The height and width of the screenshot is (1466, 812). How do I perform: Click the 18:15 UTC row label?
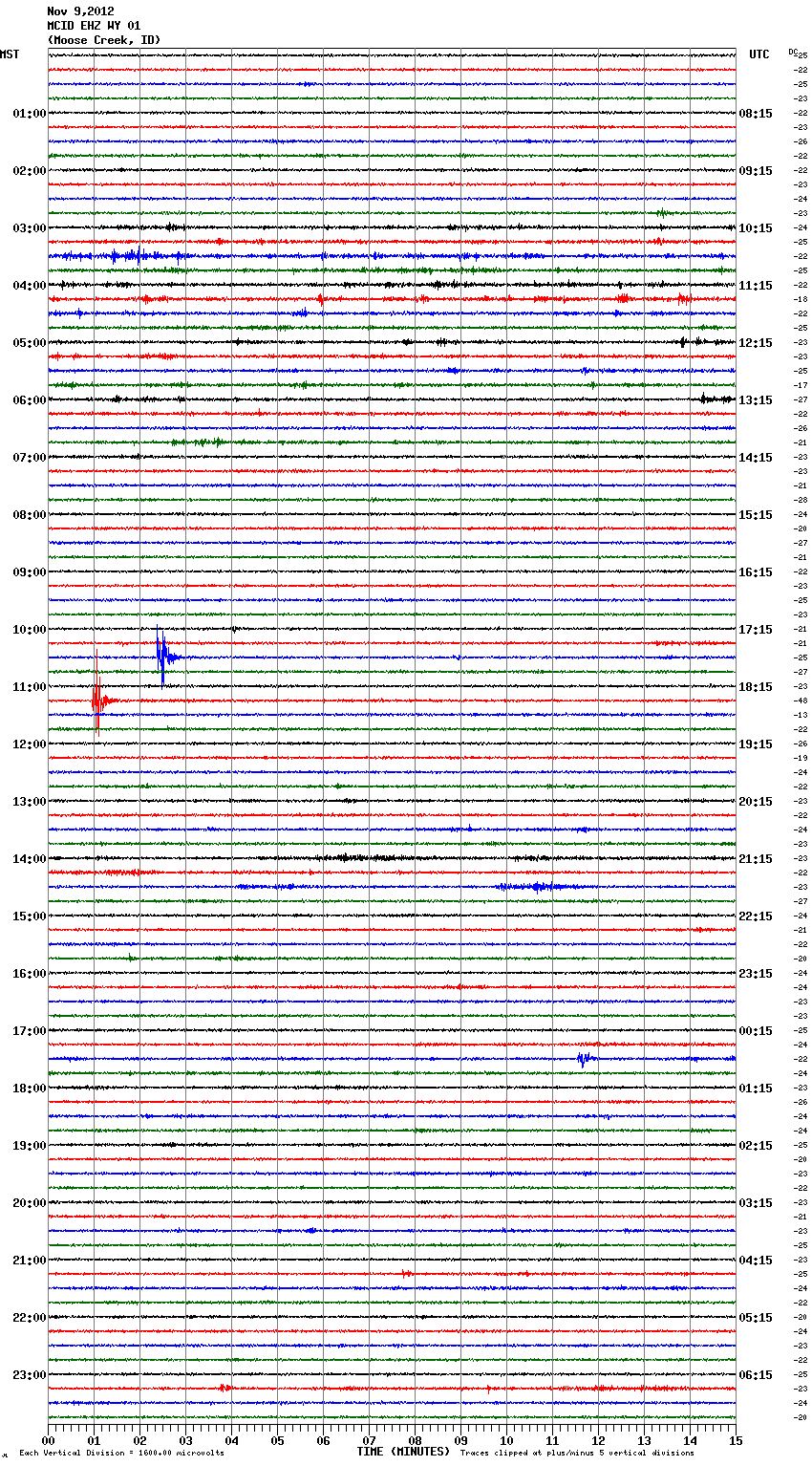point(756,687)
